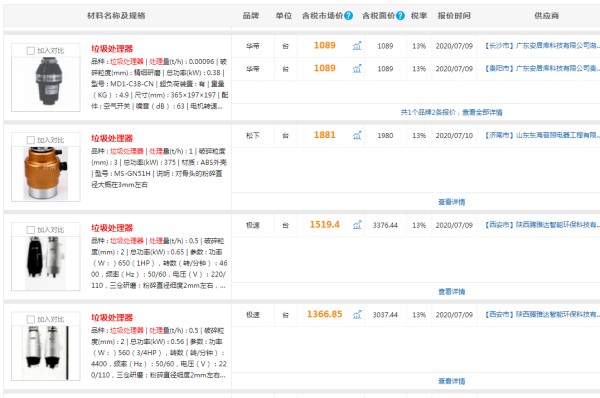Click list price 1980
Screen dimensions: 600x398
385,135
